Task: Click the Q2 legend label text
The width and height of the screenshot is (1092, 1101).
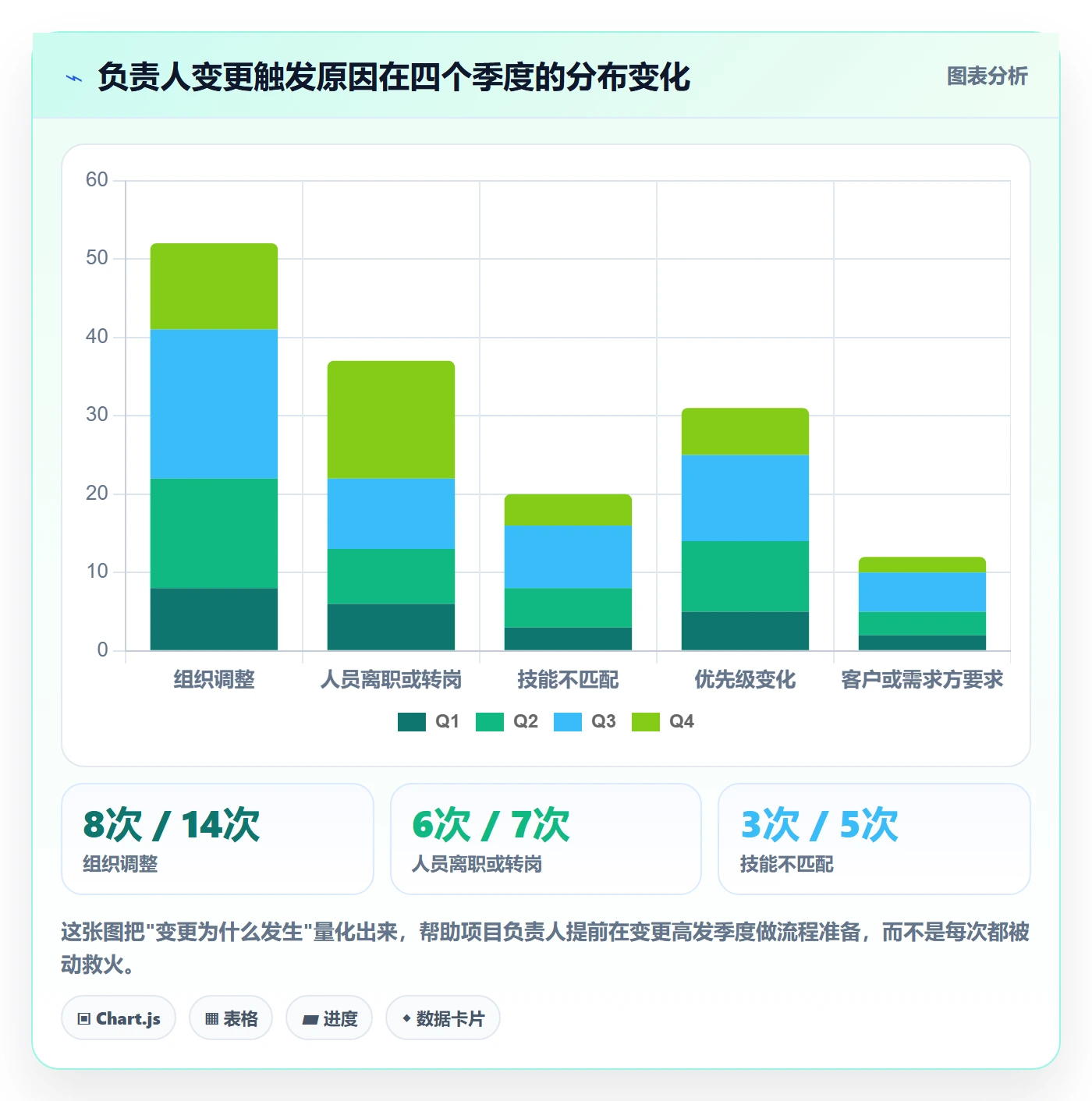Action: click(x=525, y=722)
